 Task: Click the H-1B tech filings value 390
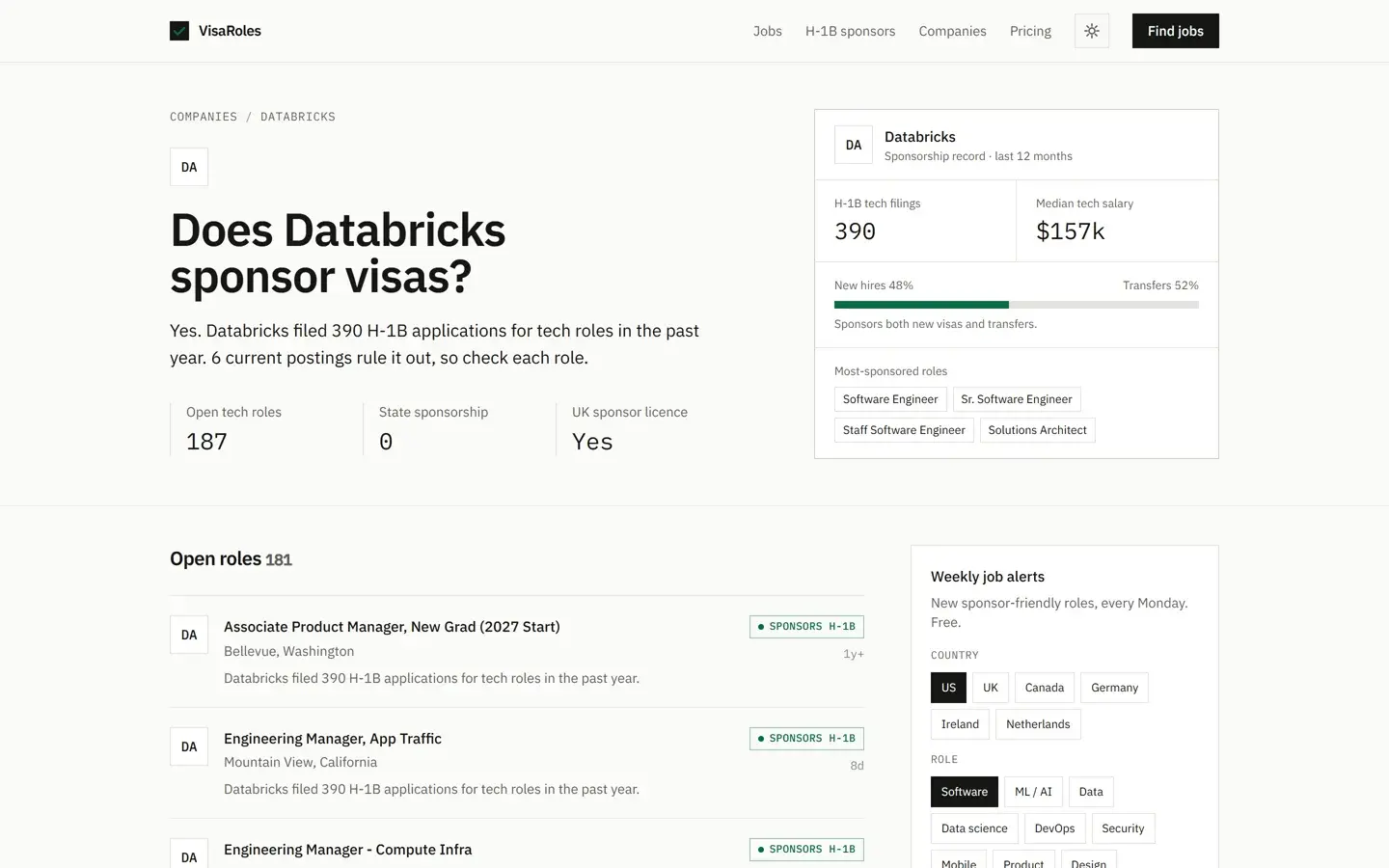click(855, 231)
